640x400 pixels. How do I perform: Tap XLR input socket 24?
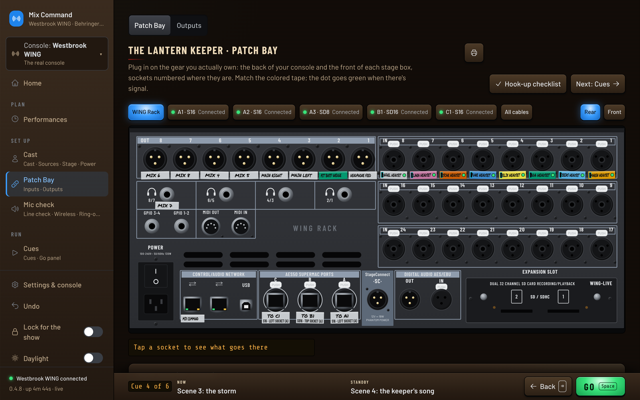[x=393, y=248]
